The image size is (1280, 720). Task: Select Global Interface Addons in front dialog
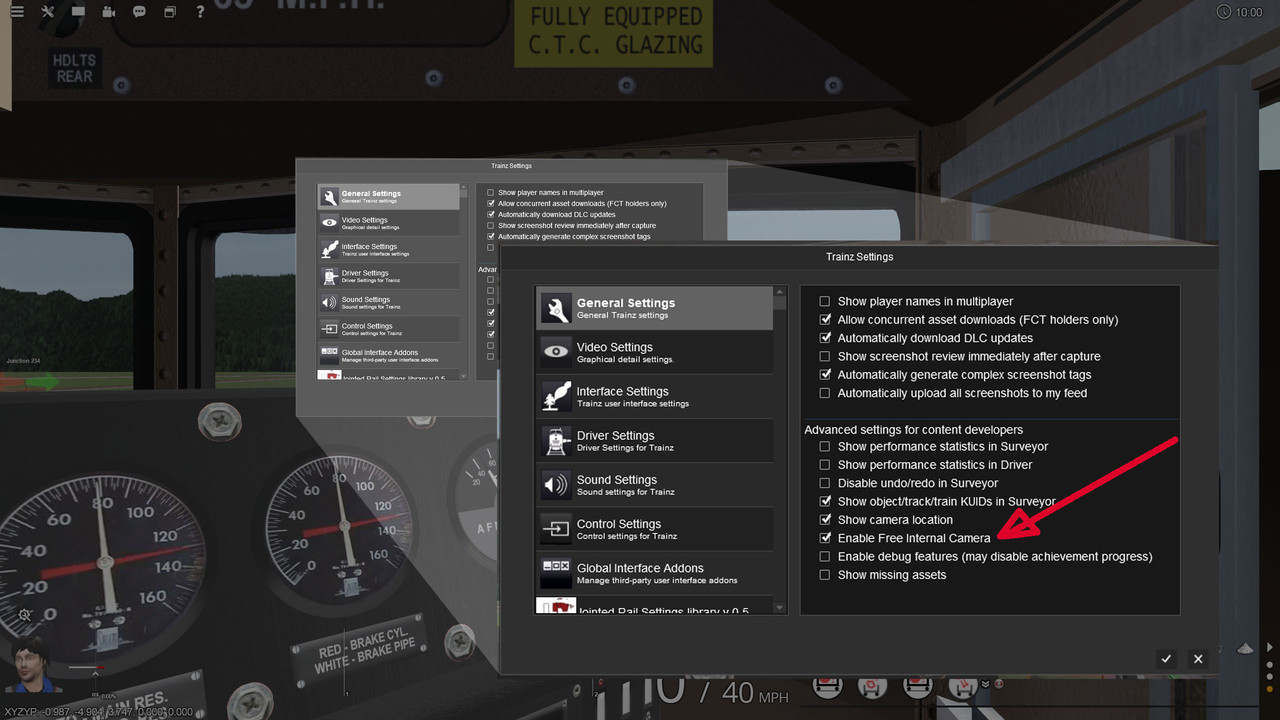tap(655, 572)
